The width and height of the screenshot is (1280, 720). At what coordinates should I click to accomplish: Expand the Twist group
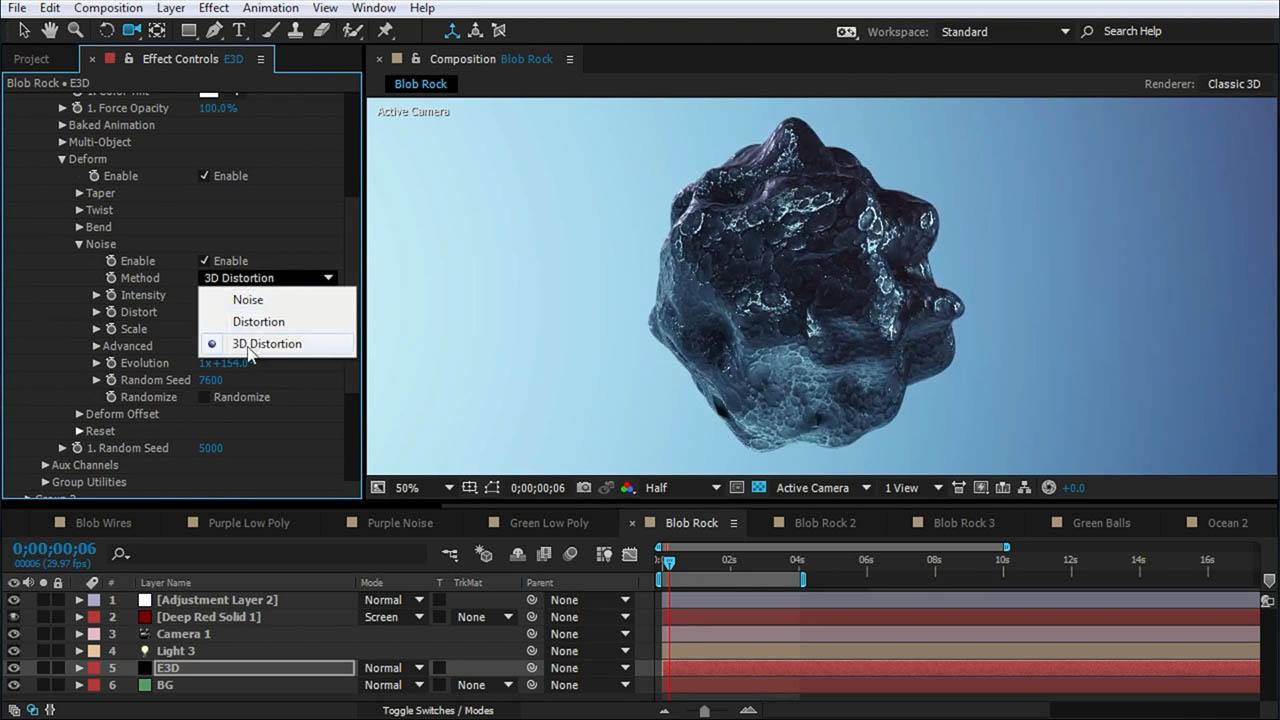point(80,210)
